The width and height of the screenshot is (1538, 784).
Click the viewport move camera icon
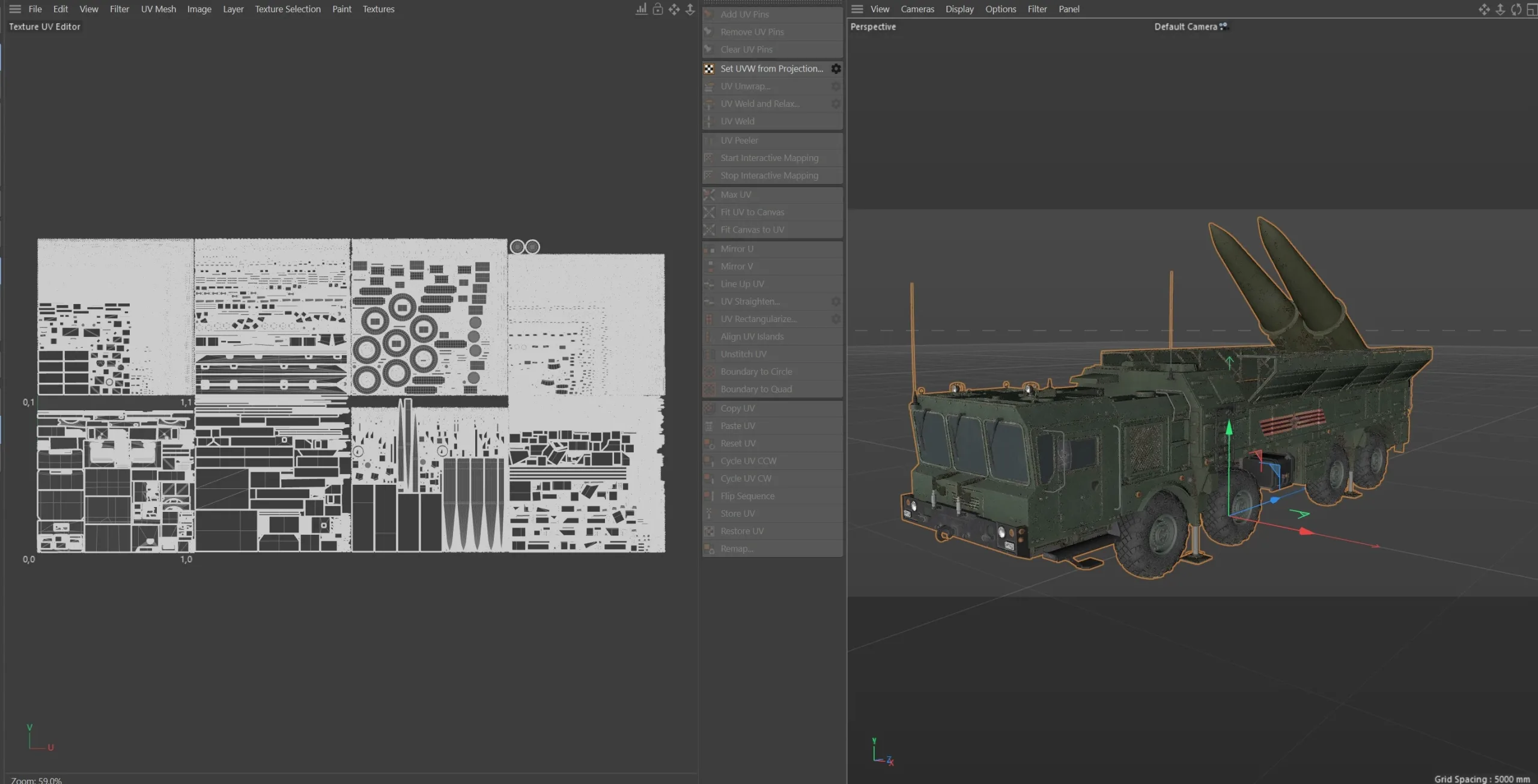coord(1484,9)
